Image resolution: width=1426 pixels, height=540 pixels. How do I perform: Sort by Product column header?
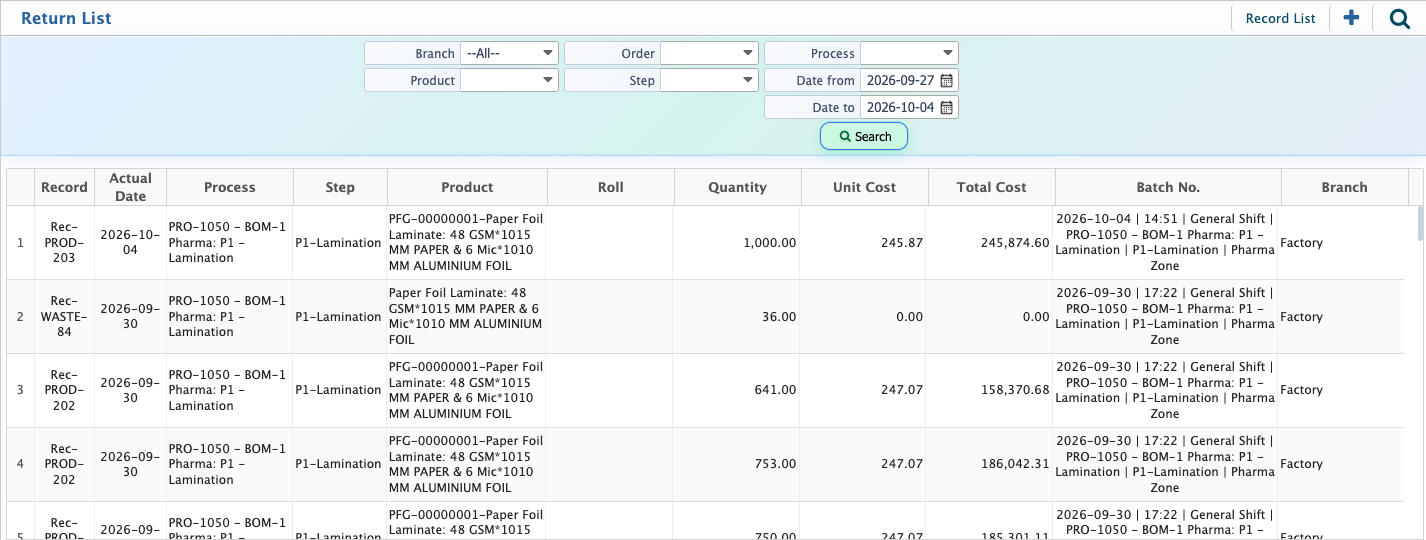click(x=467, y=187)
